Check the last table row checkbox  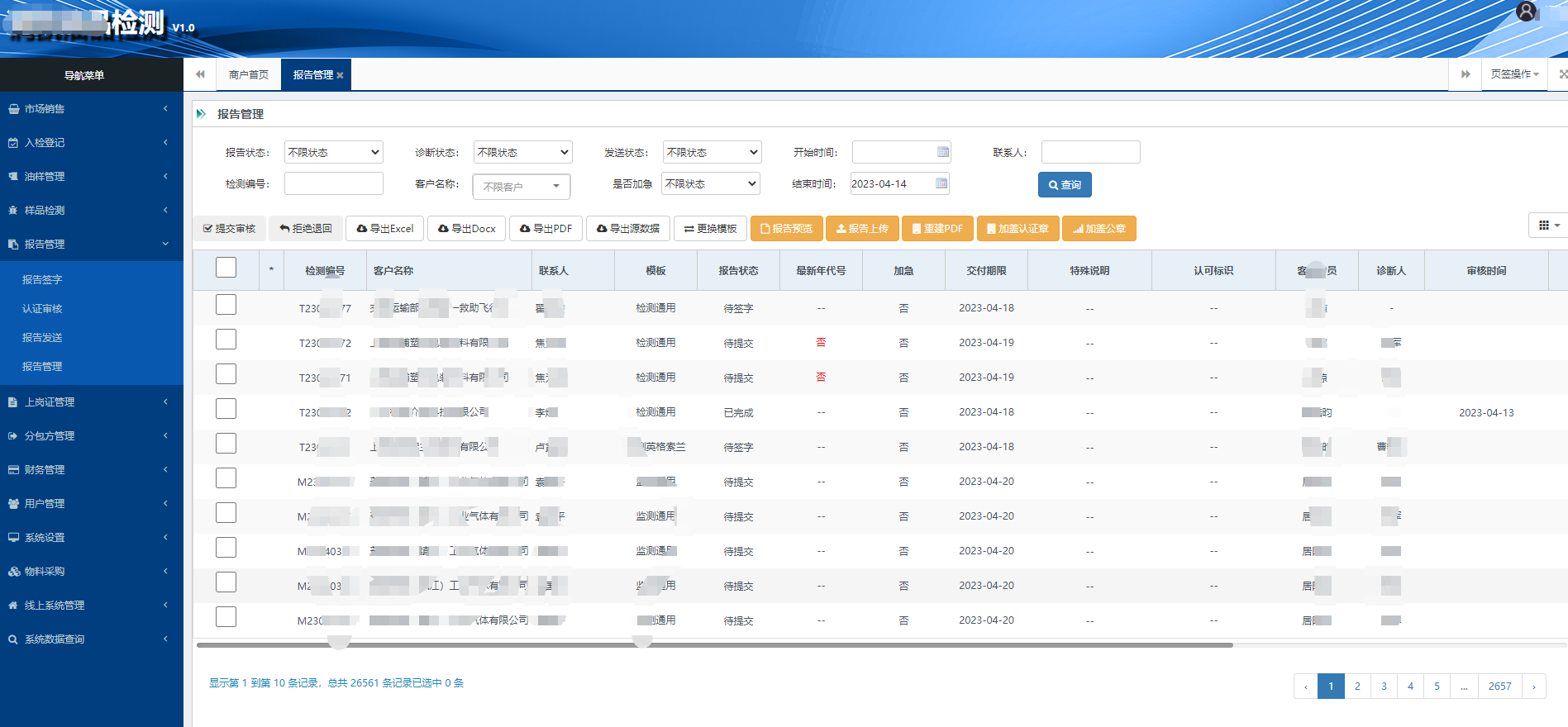[226, 617]
